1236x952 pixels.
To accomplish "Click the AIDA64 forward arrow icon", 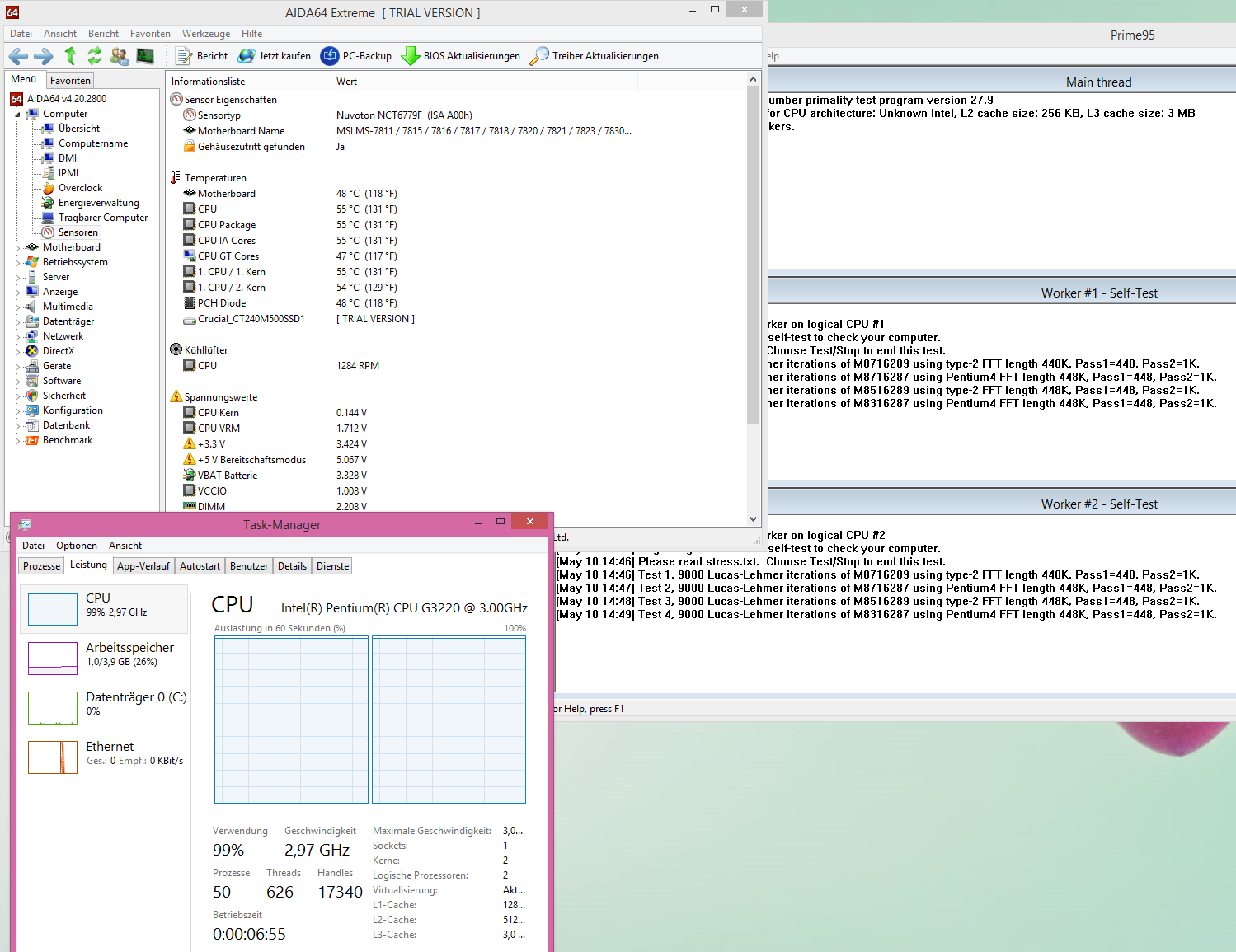I will pos(43,56).
